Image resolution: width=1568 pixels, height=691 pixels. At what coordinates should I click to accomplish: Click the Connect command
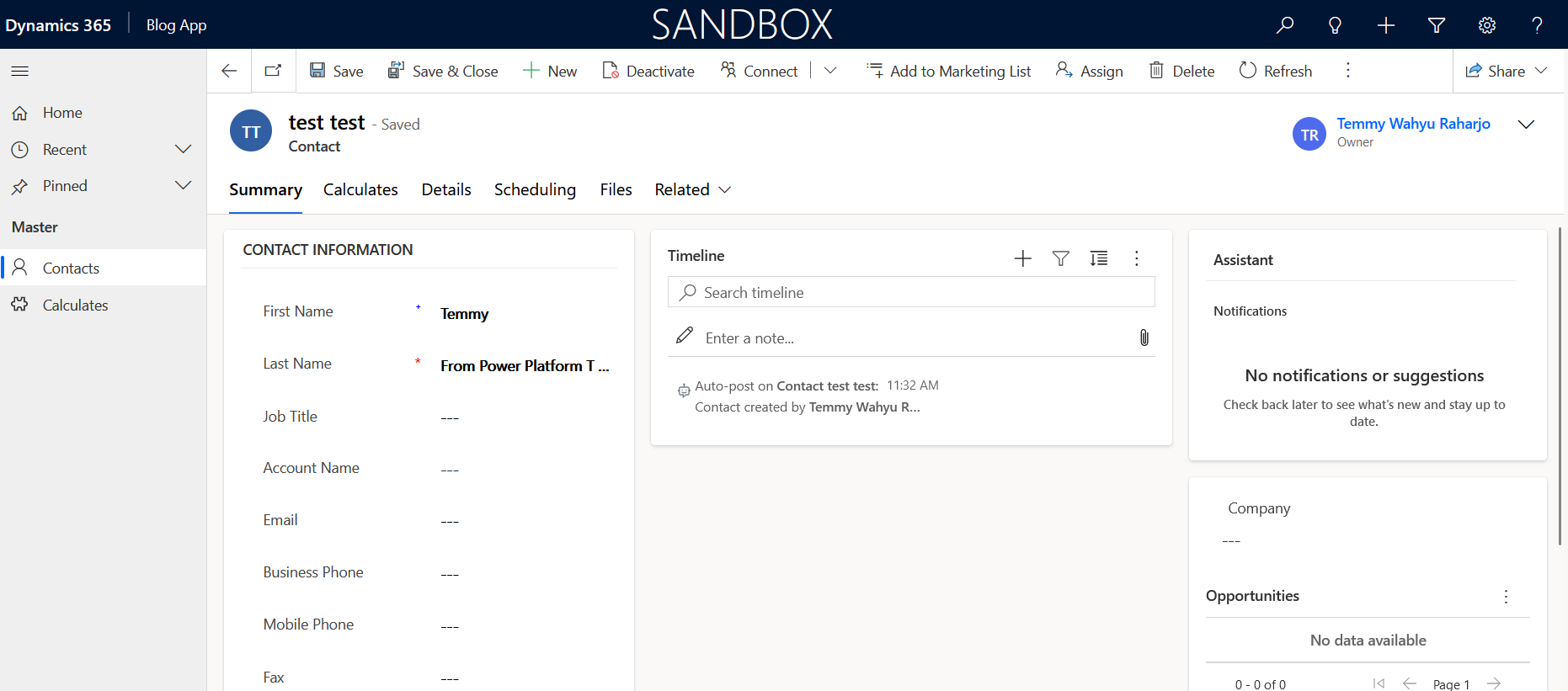[x=759, y=71]
